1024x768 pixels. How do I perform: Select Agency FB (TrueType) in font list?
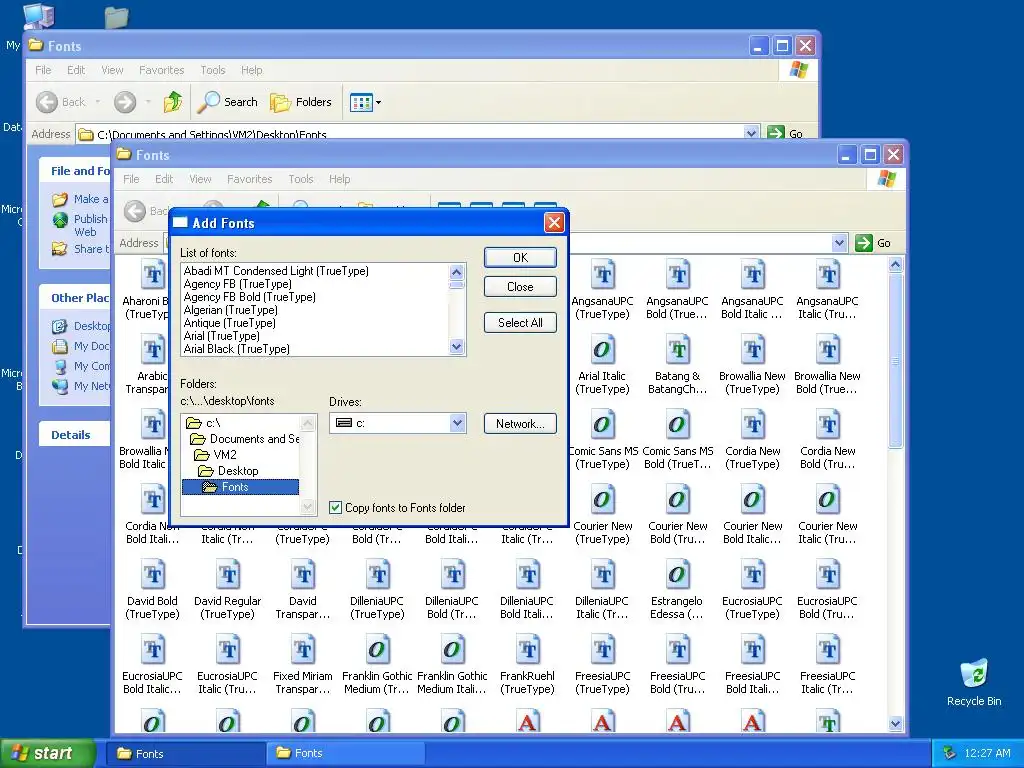click(238, 283)
